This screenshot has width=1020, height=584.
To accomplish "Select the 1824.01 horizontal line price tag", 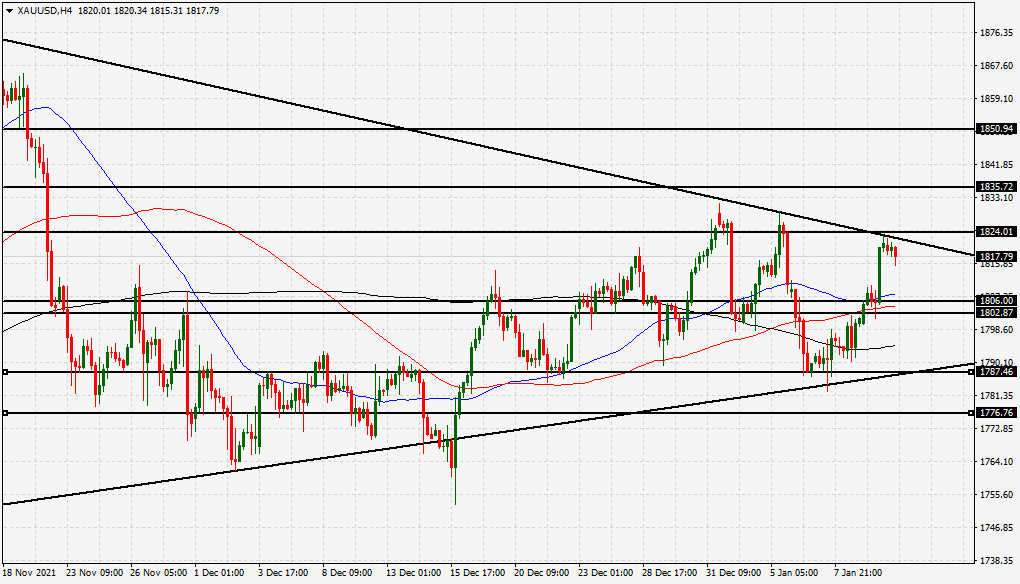I will 997,232.
